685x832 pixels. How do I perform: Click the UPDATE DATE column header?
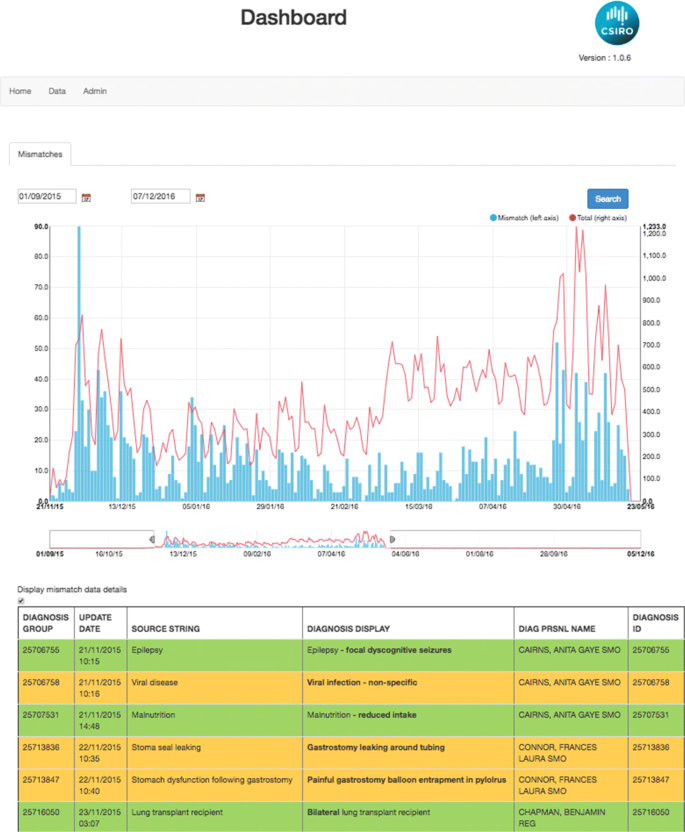pyautogui.click(x=96, y=623)
